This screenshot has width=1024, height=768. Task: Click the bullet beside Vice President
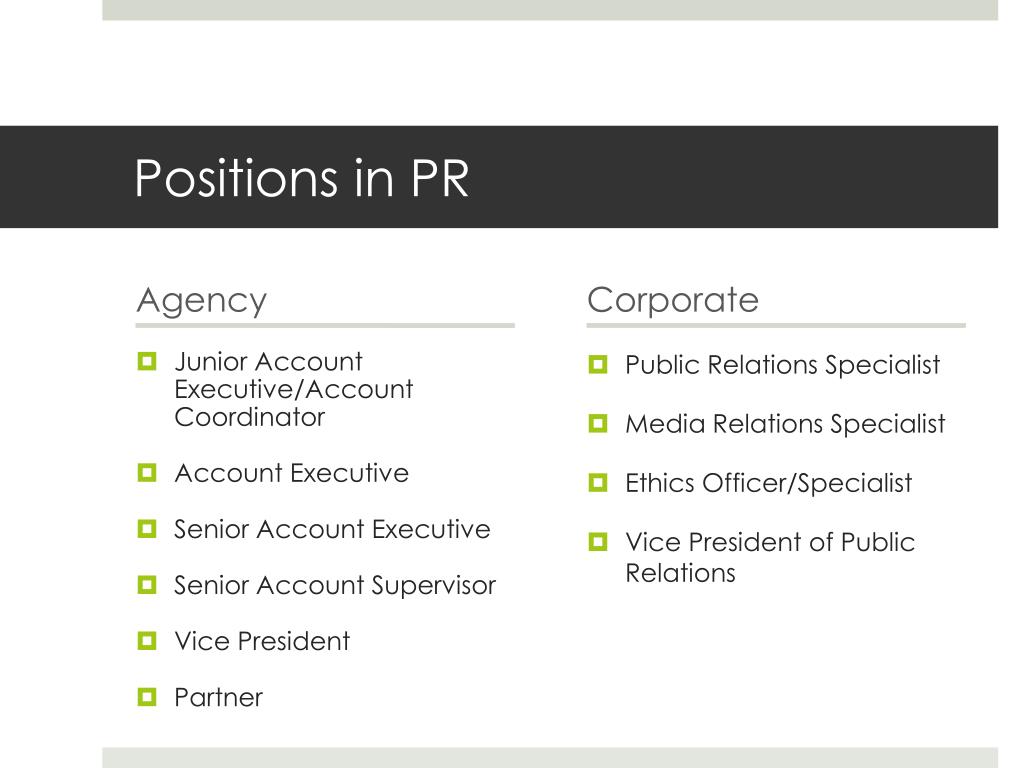(147, 641)
